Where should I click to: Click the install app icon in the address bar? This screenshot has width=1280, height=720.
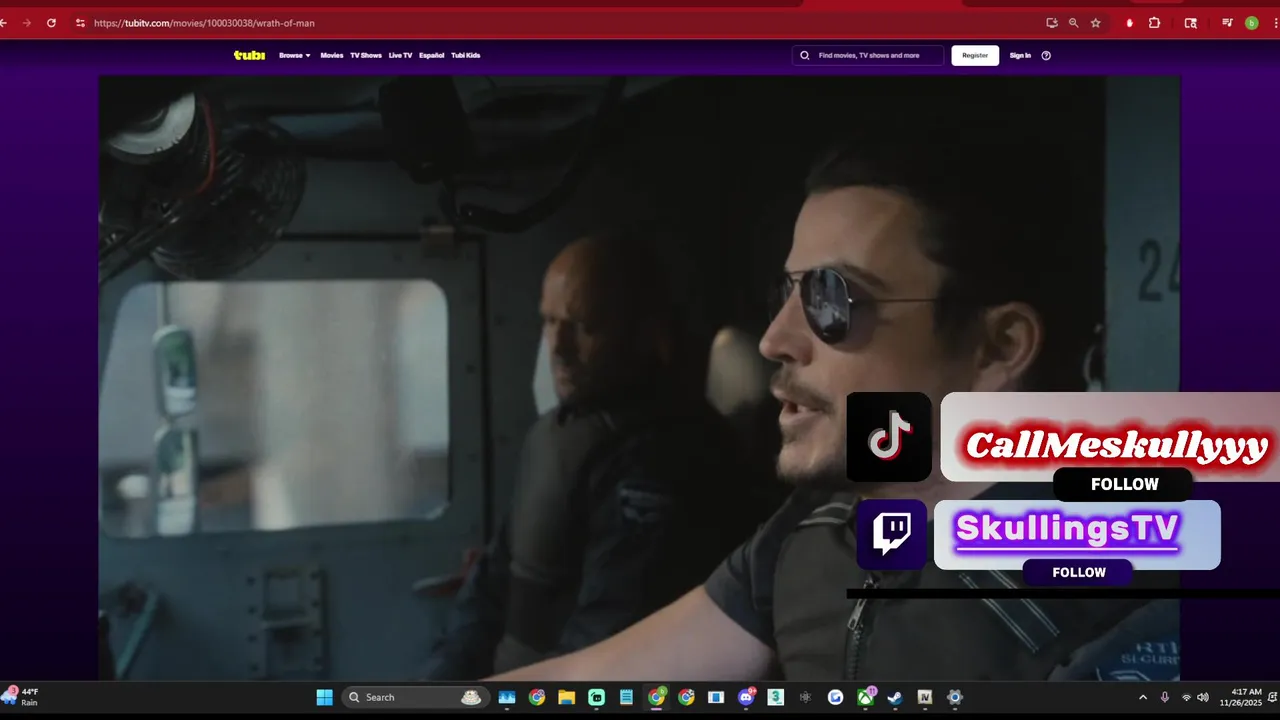[1052, 23]
